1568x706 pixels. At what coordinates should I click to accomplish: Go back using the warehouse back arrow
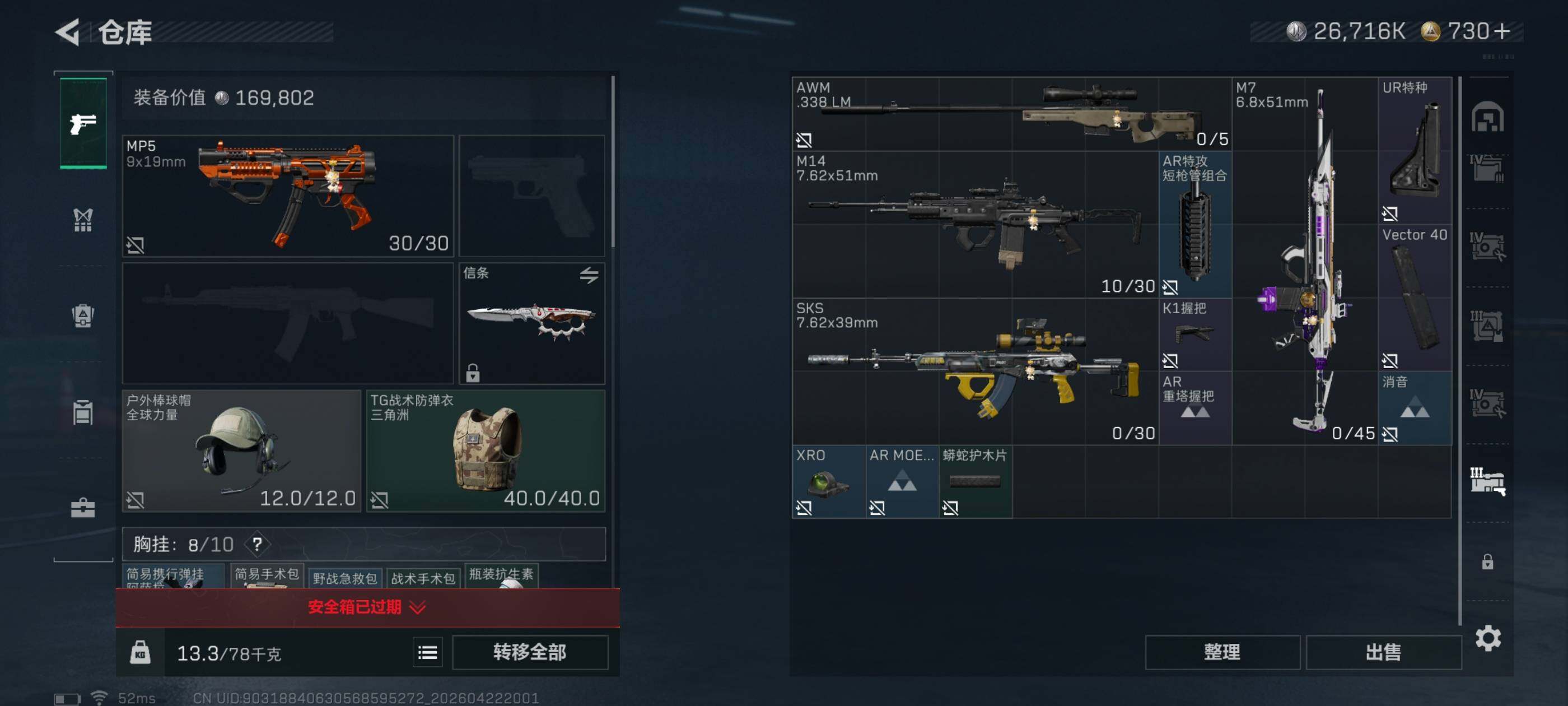coord(69,32)
